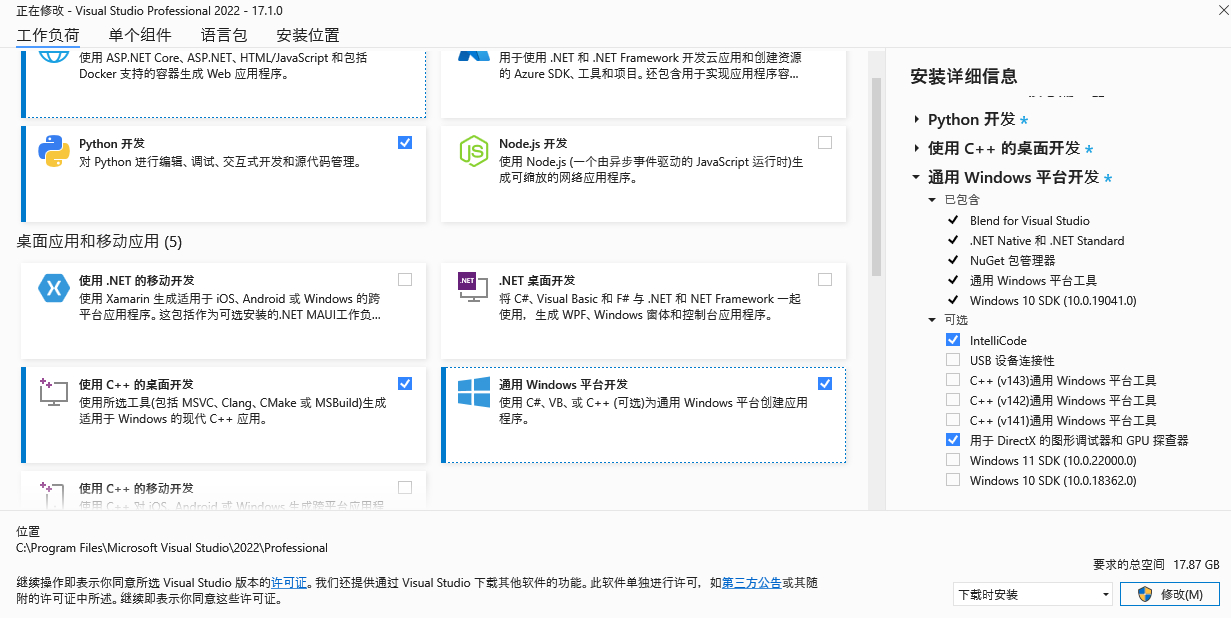Click the shield icon on 修改 button
The image size is (1231, 618).
pos(1144,594)
